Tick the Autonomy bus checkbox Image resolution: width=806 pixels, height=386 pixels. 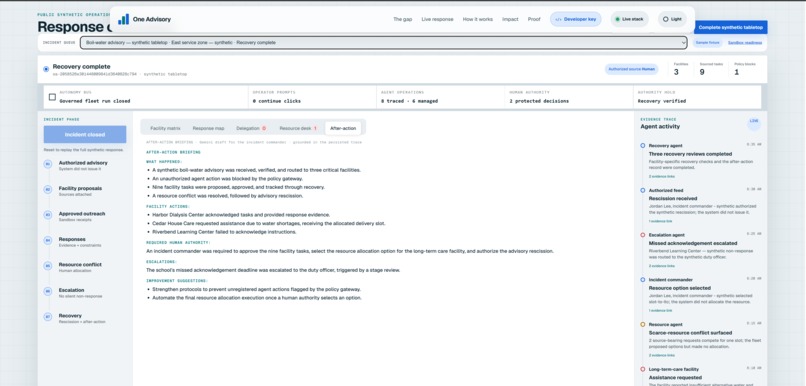point(52,97)
